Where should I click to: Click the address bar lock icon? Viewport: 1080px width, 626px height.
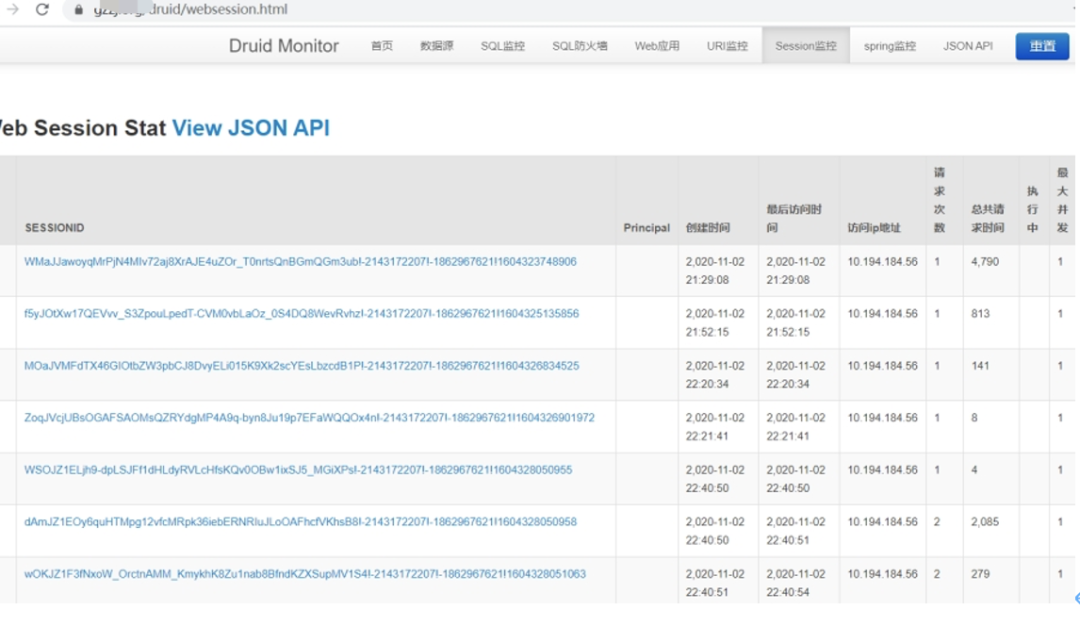click(78, 9)
